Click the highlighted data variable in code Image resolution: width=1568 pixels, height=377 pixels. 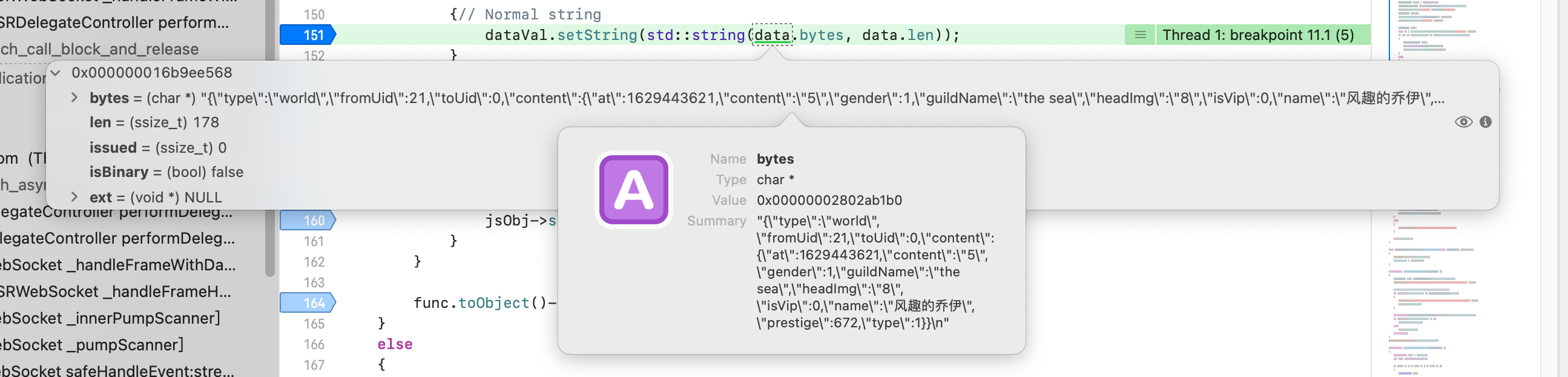(772, 35)
